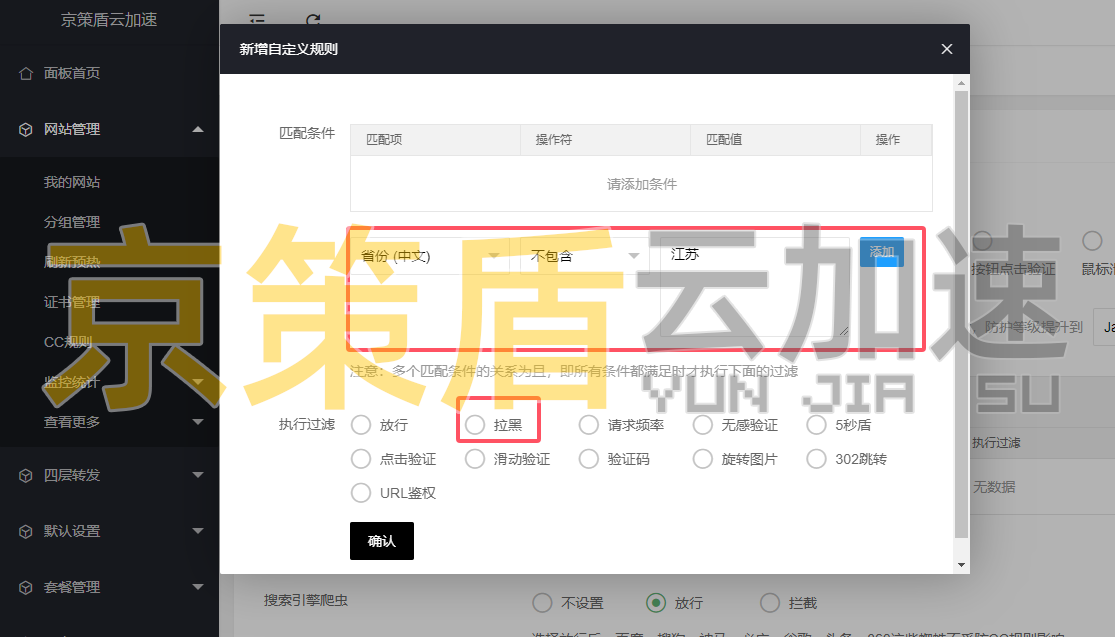This screenshot has width=1115, height=637.
Task: Click the sidebar collapse hamburger icon
Action: click(x=255, y=20)
